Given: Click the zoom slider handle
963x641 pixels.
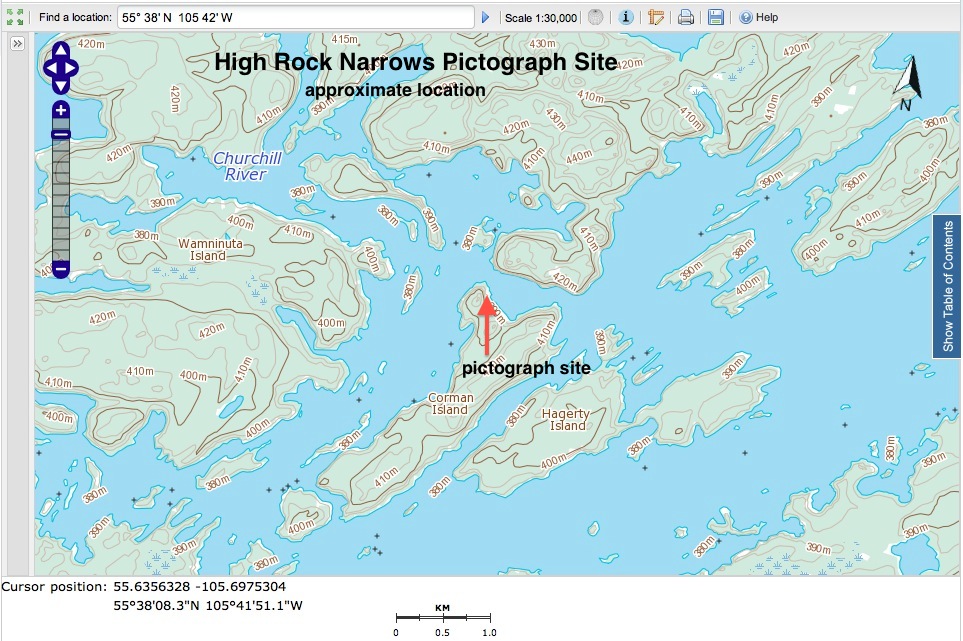Looking at the screenshot, I should (x=61, y=134).
